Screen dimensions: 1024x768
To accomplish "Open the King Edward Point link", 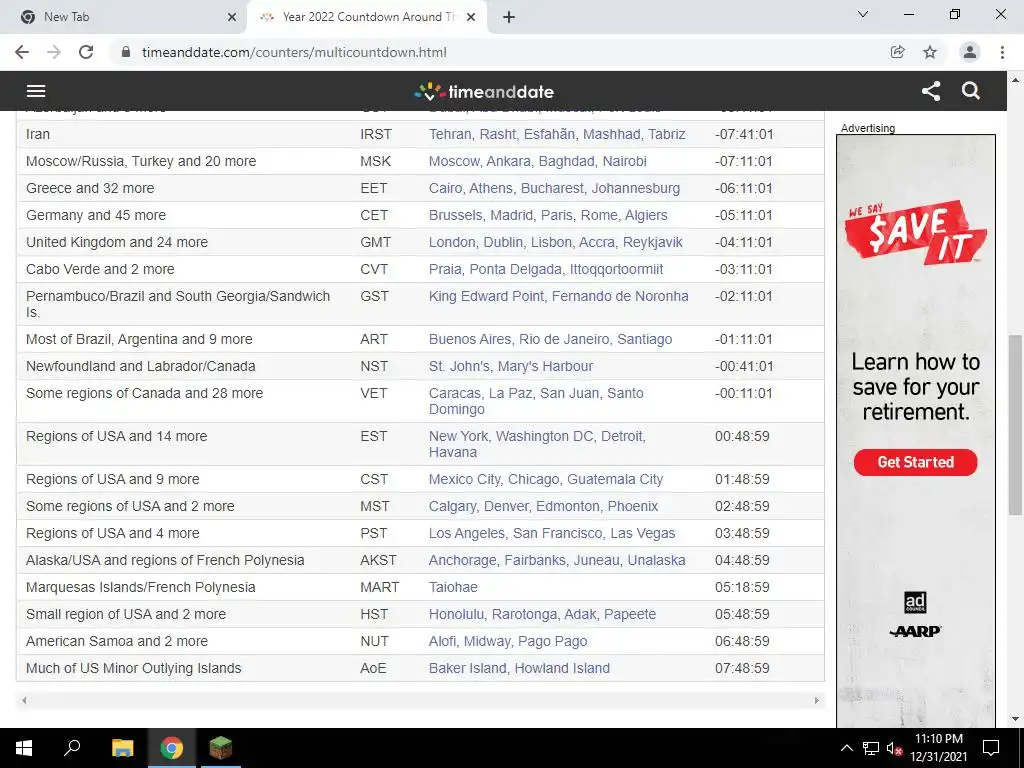I will point(486,296).
